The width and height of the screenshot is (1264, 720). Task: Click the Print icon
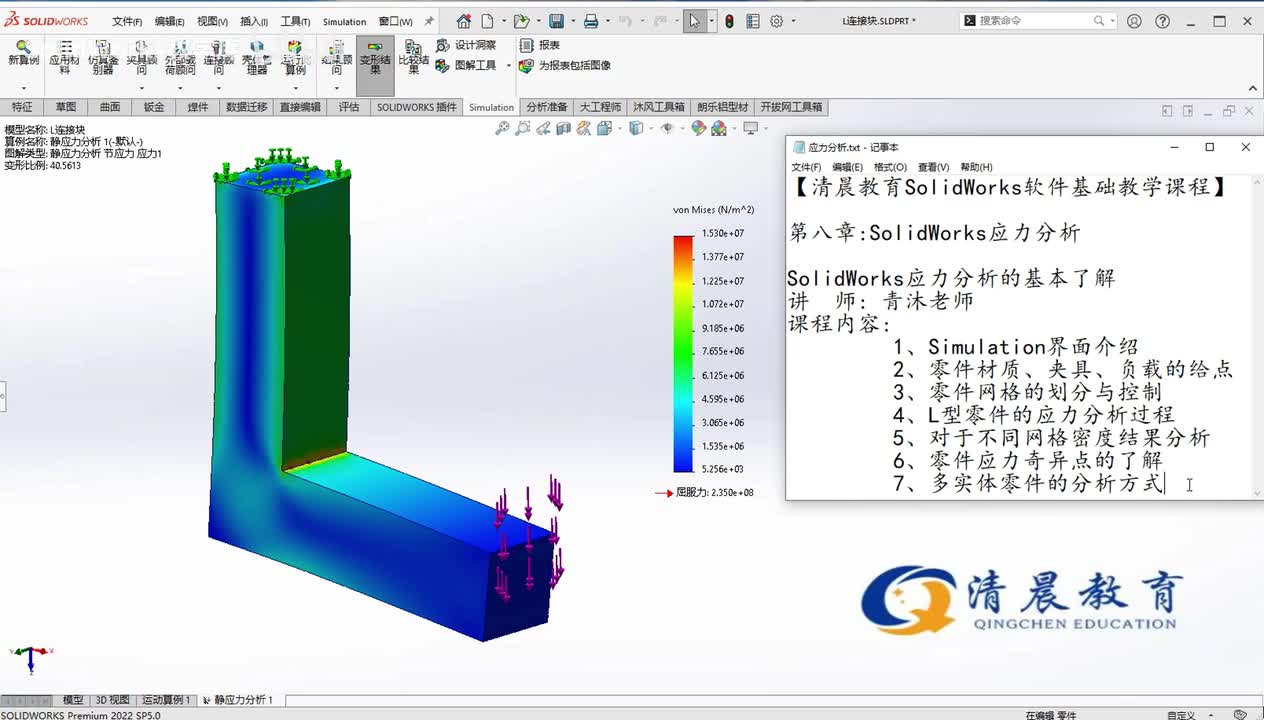[x=591, y=21]
